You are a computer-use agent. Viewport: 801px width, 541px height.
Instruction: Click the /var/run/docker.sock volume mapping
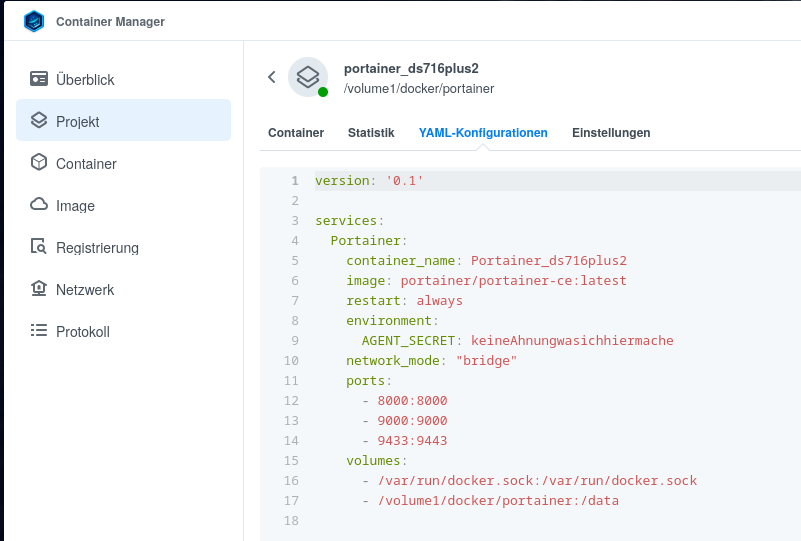point(537,481)
